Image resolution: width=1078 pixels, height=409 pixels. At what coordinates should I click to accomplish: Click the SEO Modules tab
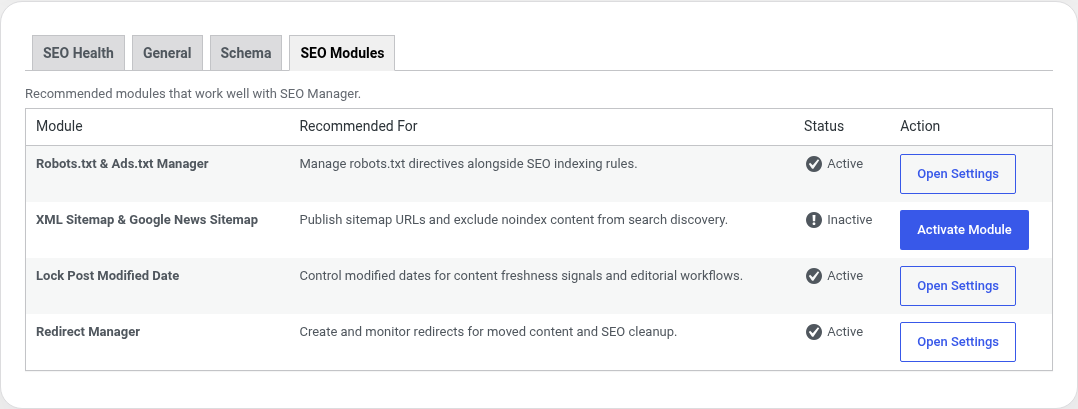tap(342, 53)
